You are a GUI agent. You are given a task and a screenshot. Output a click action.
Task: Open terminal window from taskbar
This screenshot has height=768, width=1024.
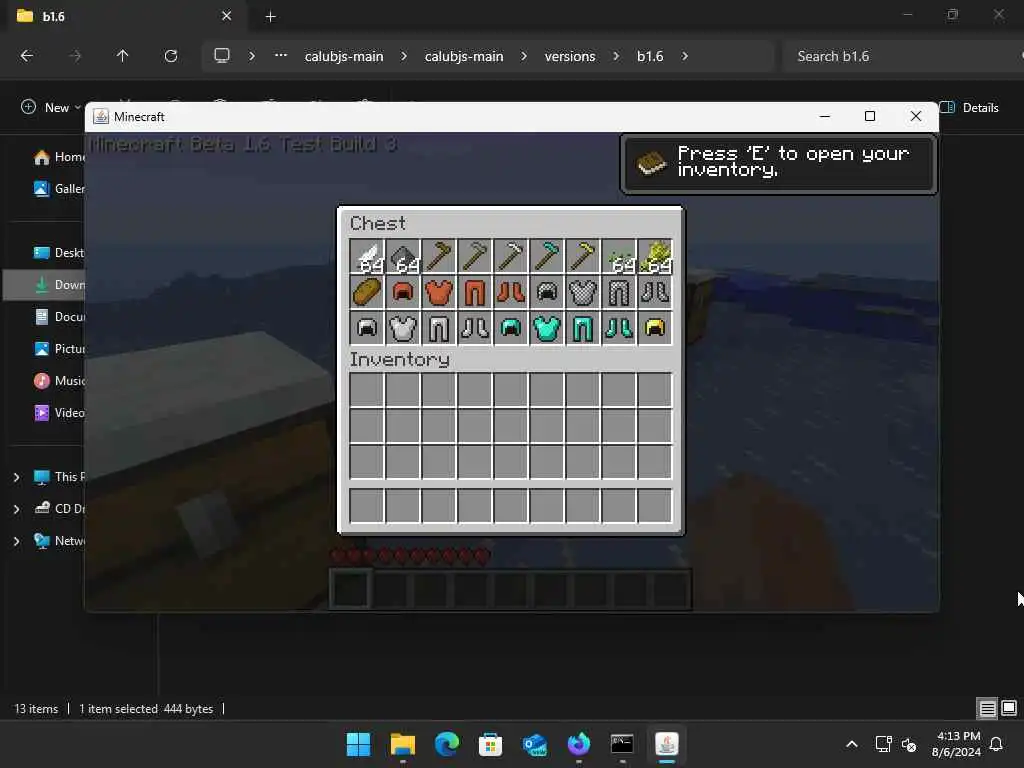[x=622, y=744]
